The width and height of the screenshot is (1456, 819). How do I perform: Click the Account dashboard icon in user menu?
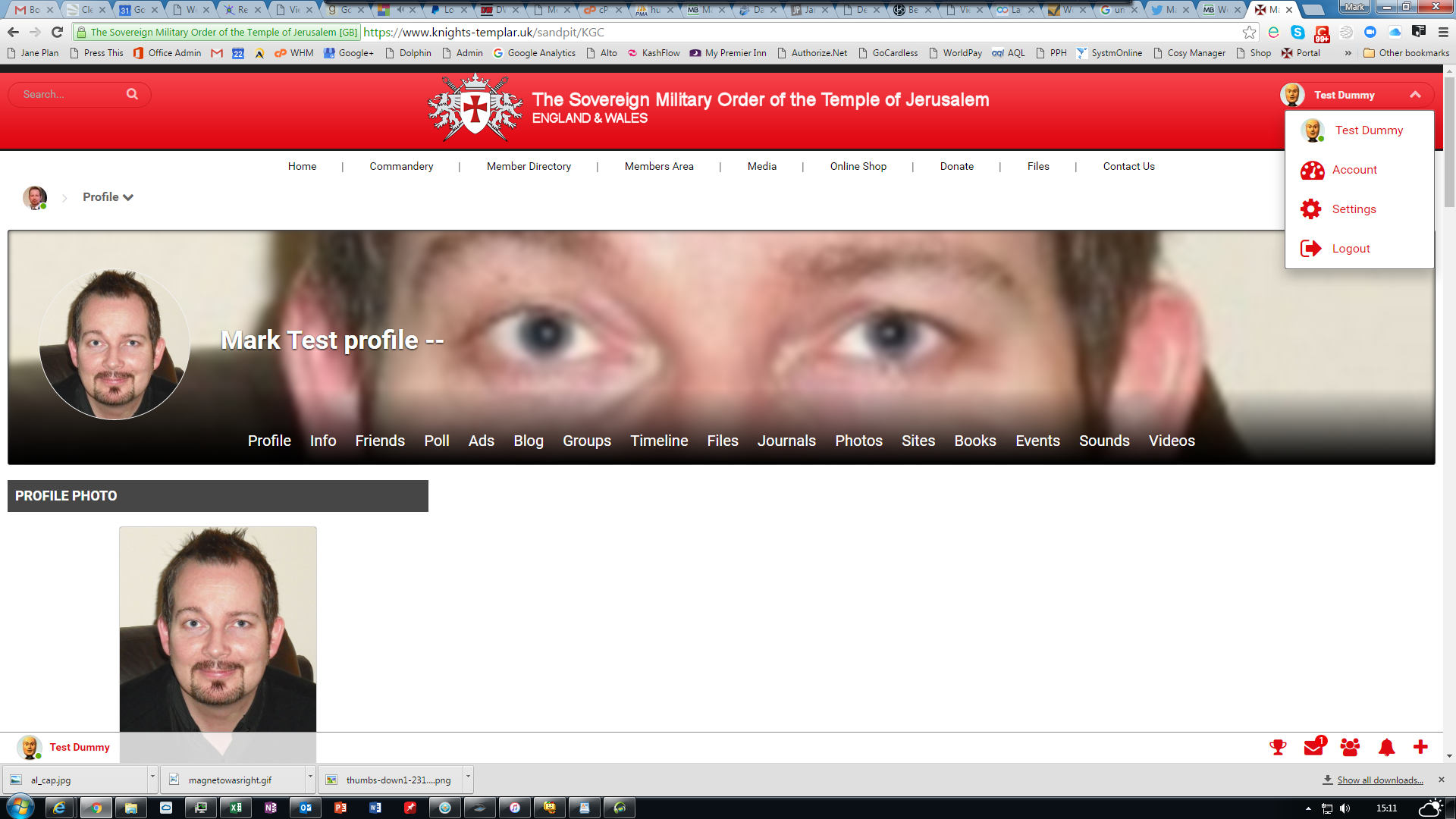coord(1312,170)
